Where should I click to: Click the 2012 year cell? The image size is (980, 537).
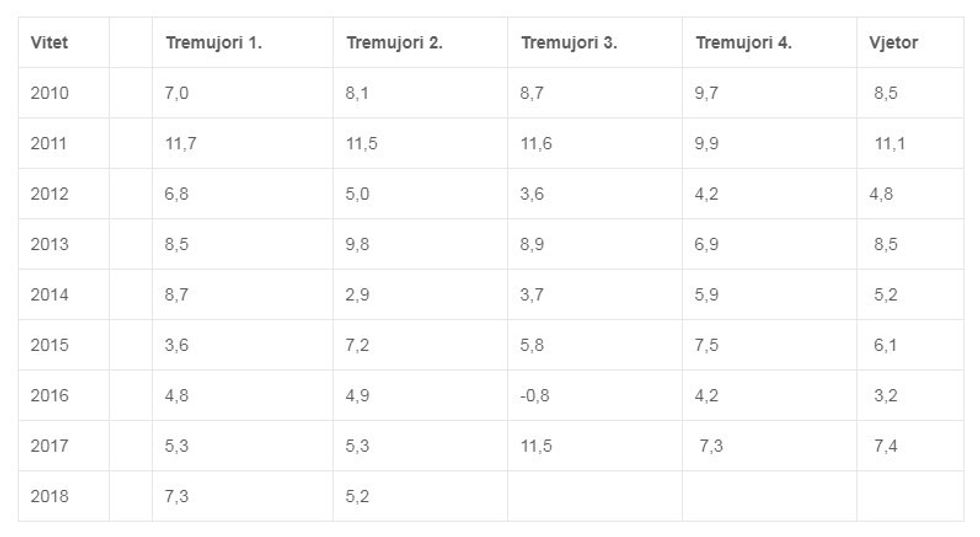[49, 194]
